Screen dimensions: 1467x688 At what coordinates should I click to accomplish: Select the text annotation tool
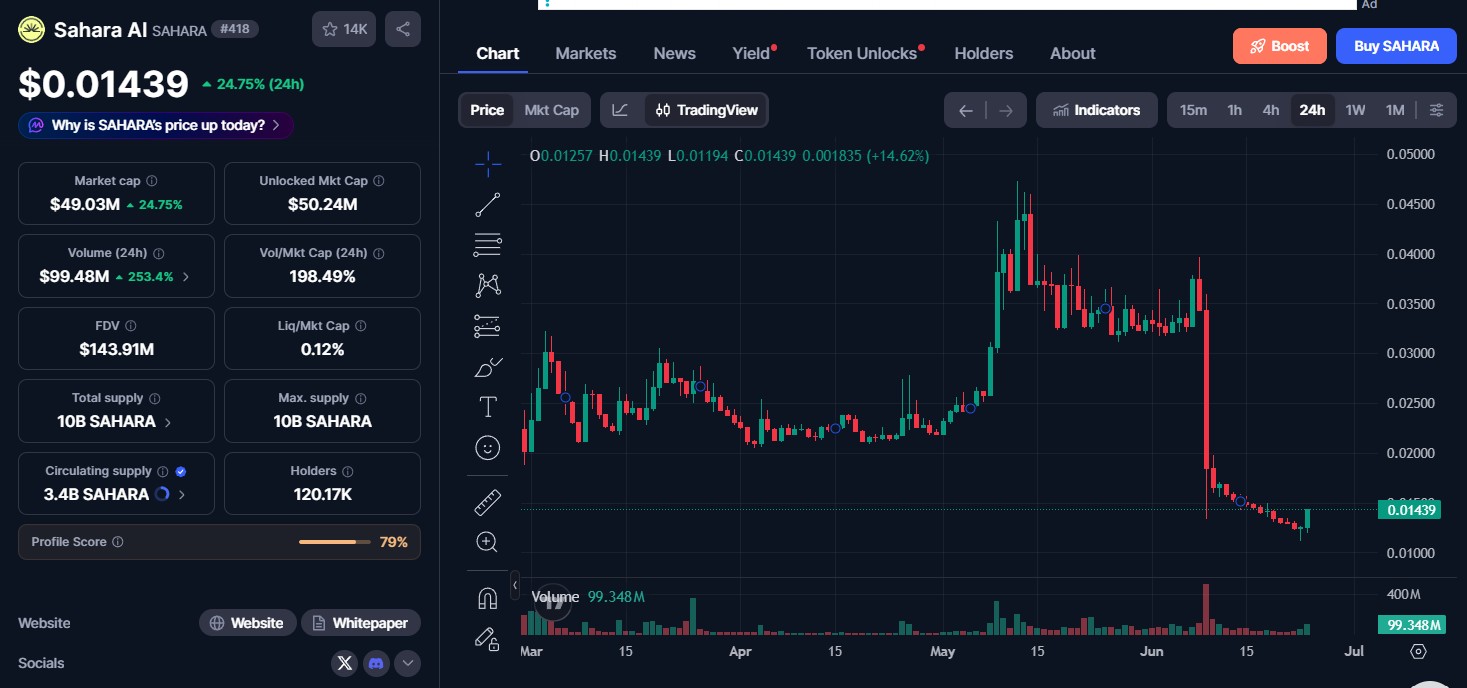click(488, 407)
